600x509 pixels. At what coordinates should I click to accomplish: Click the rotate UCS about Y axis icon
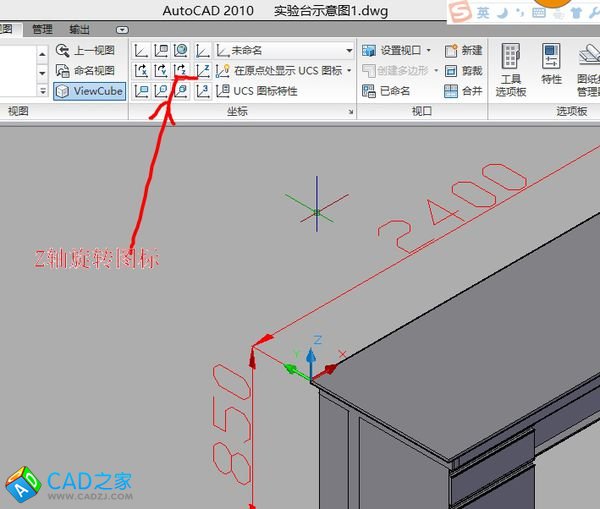[x=160, y=70]
